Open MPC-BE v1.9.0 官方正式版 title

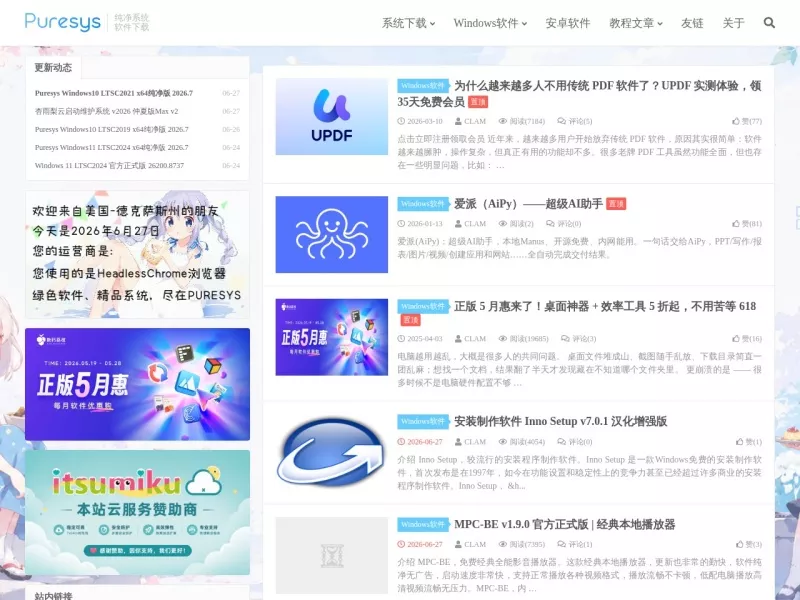[564, 524]
